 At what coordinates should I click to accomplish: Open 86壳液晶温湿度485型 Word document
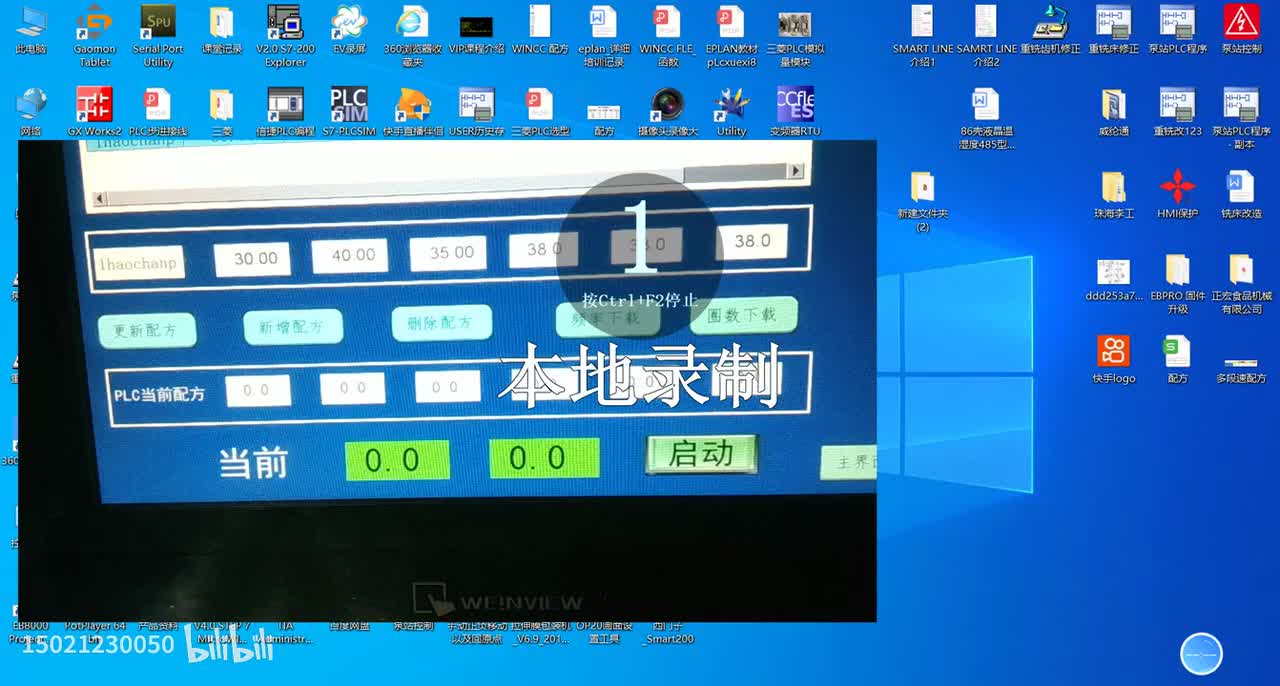pos(986,118)
